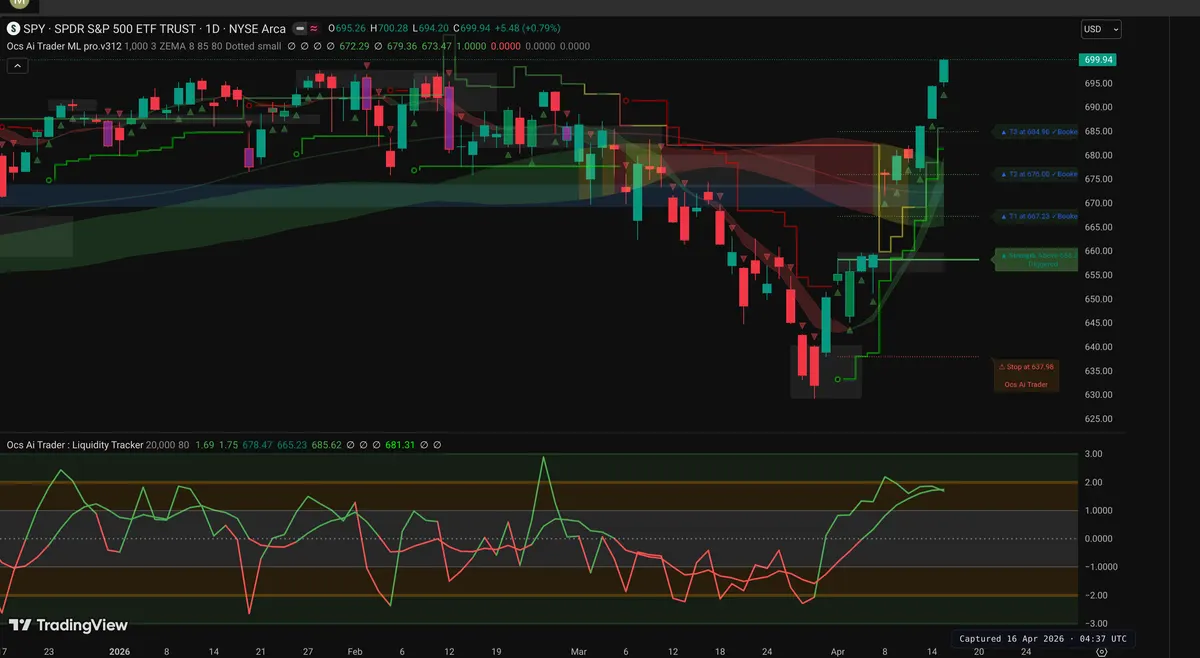Click the close value C699.94 in the header
1200x658 pixels.
(x=470, y=29)
